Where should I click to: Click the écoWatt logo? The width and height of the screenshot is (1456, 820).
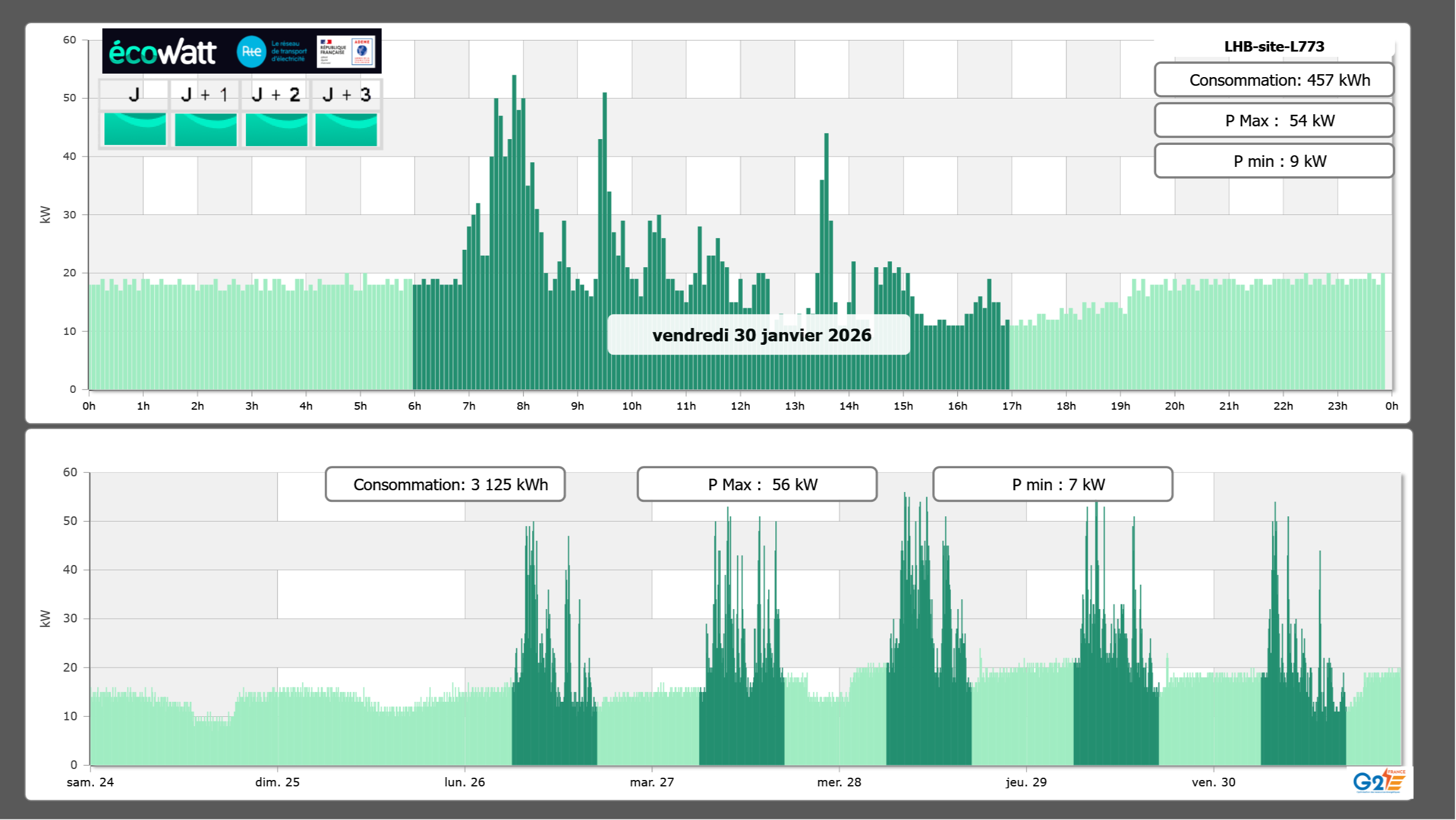tap(162, 52)
